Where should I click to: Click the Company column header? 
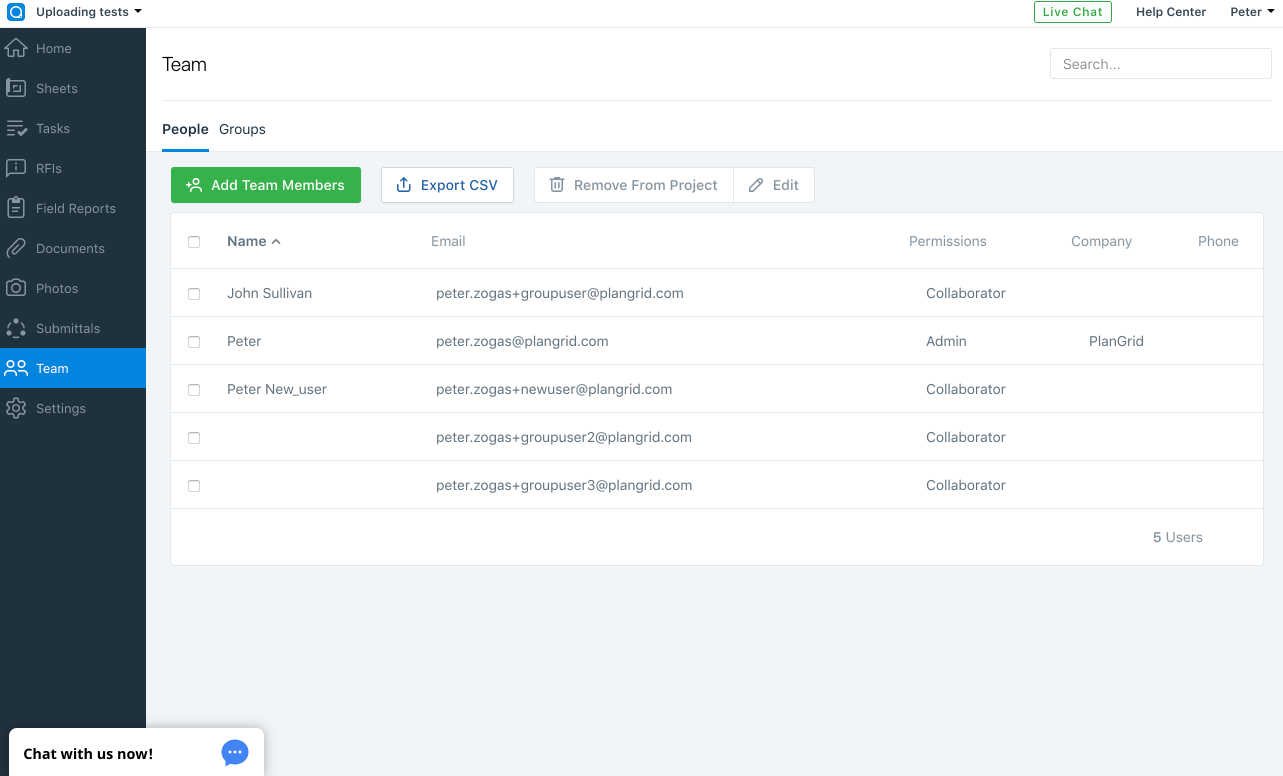[1101, 241]
